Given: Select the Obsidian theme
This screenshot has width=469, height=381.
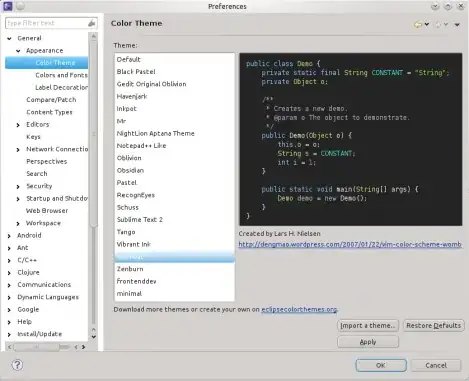Looking at the screenshot, I should pyautogui.click(x=130, y=170).
